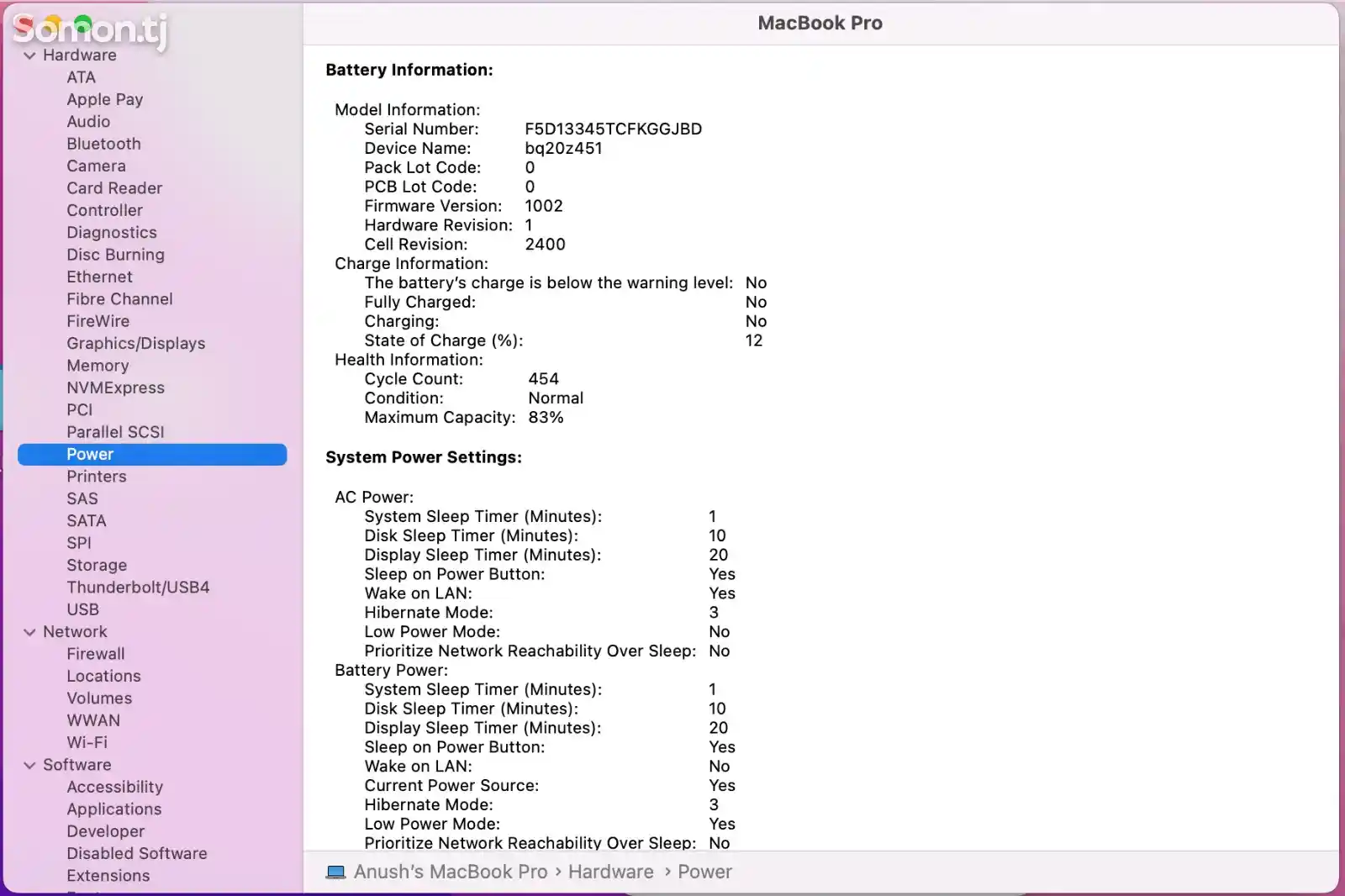Open the Bluetooth section
Viewport: 1345px width, 896px height.
[x=103, y=144]
